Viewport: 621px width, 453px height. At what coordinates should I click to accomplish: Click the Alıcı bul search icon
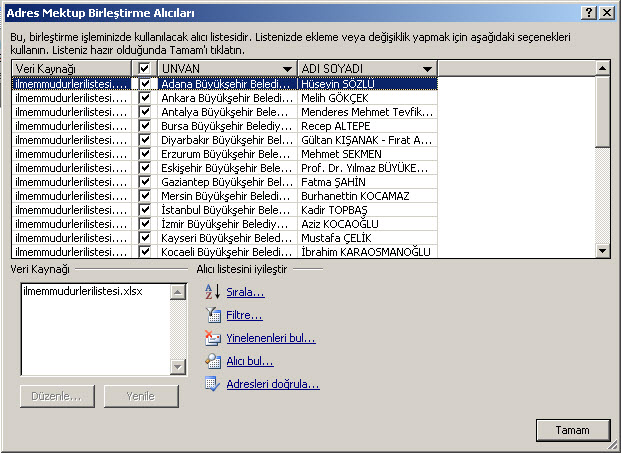point(213,361)
